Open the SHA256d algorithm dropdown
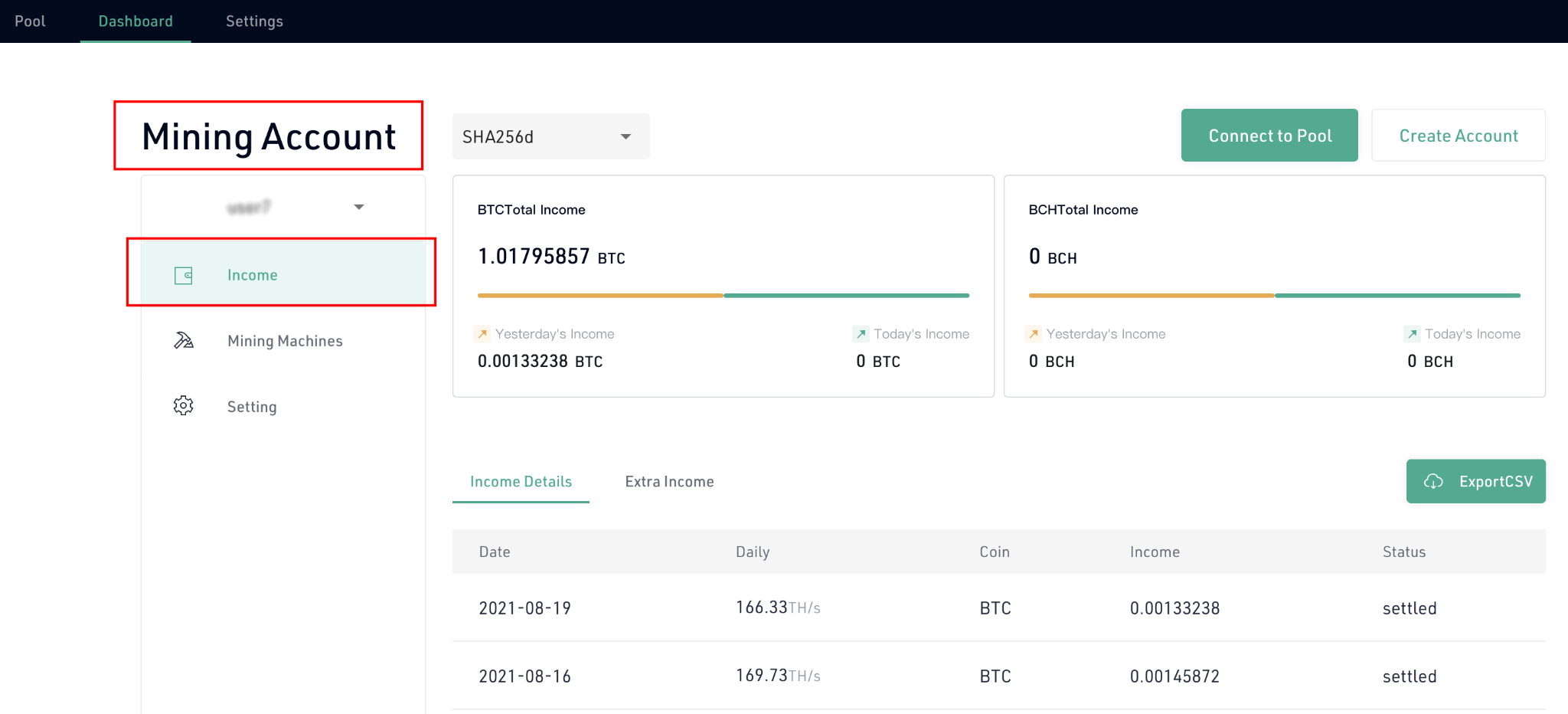Viewport: 1568px width, 714px height. 551,136
